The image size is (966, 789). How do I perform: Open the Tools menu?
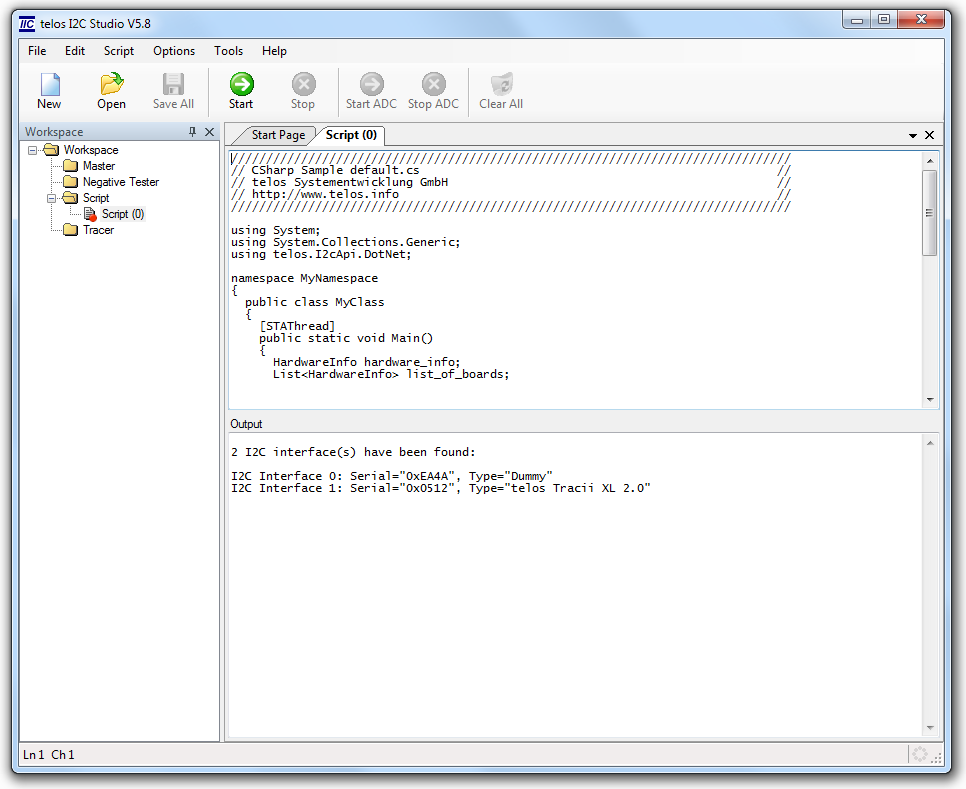tap(228, 51)
